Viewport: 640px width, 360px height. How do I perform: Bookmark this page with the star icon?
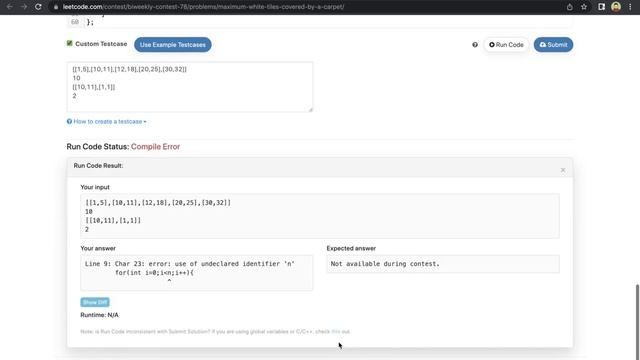[584, 7]
